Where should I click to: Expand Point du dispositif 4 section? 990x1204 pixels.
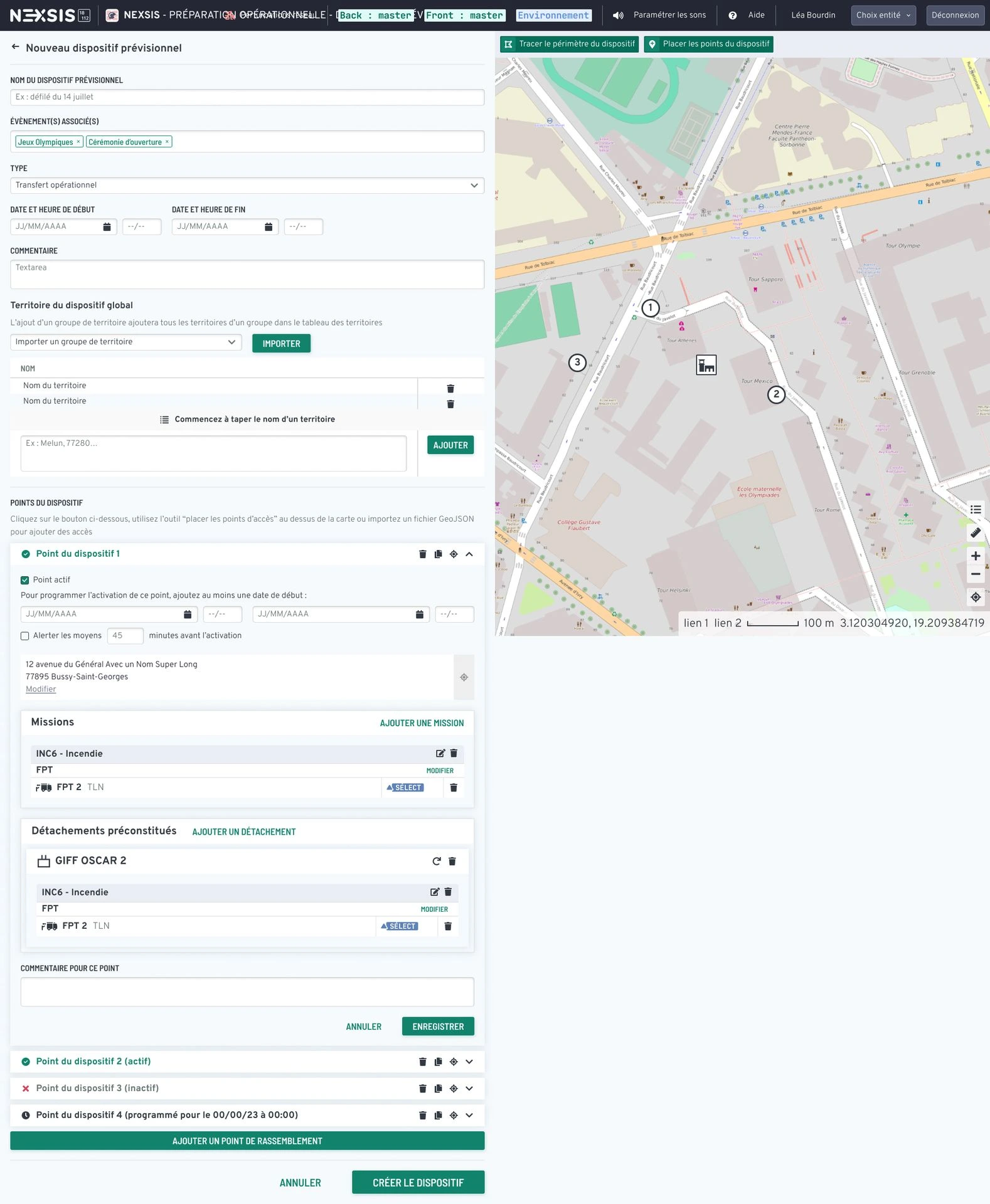(469, 1115)
